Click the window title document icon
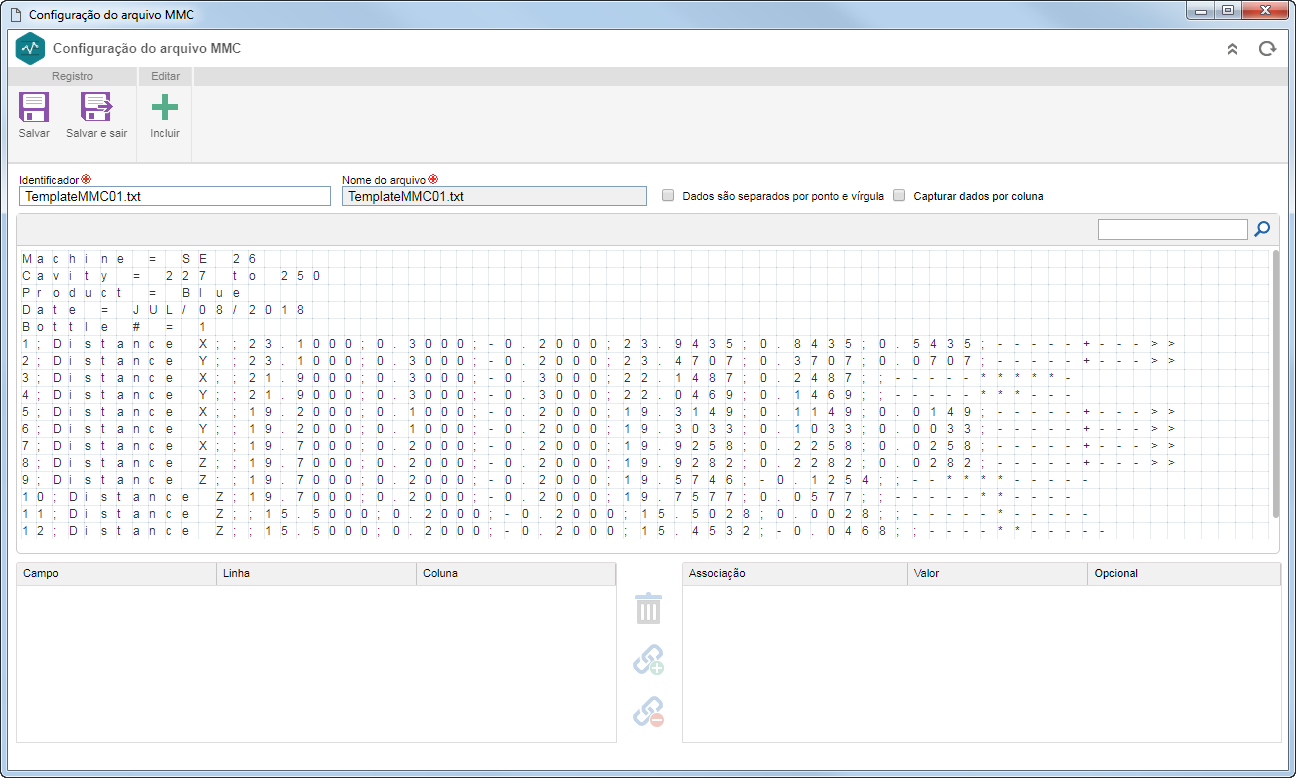1296x778 pixels. (x=14, y=15)
